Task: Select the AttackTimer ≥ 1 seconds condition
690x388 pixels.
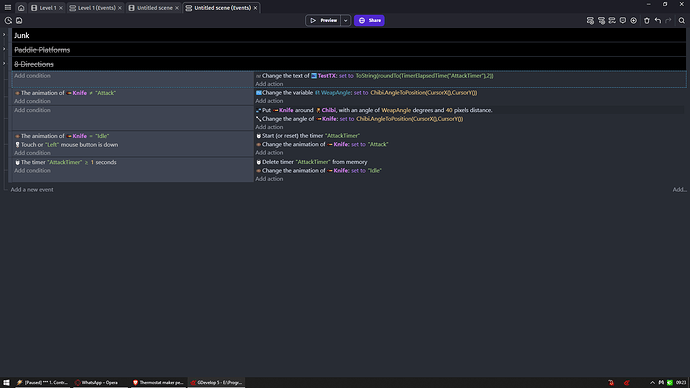Action: [66, 162]
